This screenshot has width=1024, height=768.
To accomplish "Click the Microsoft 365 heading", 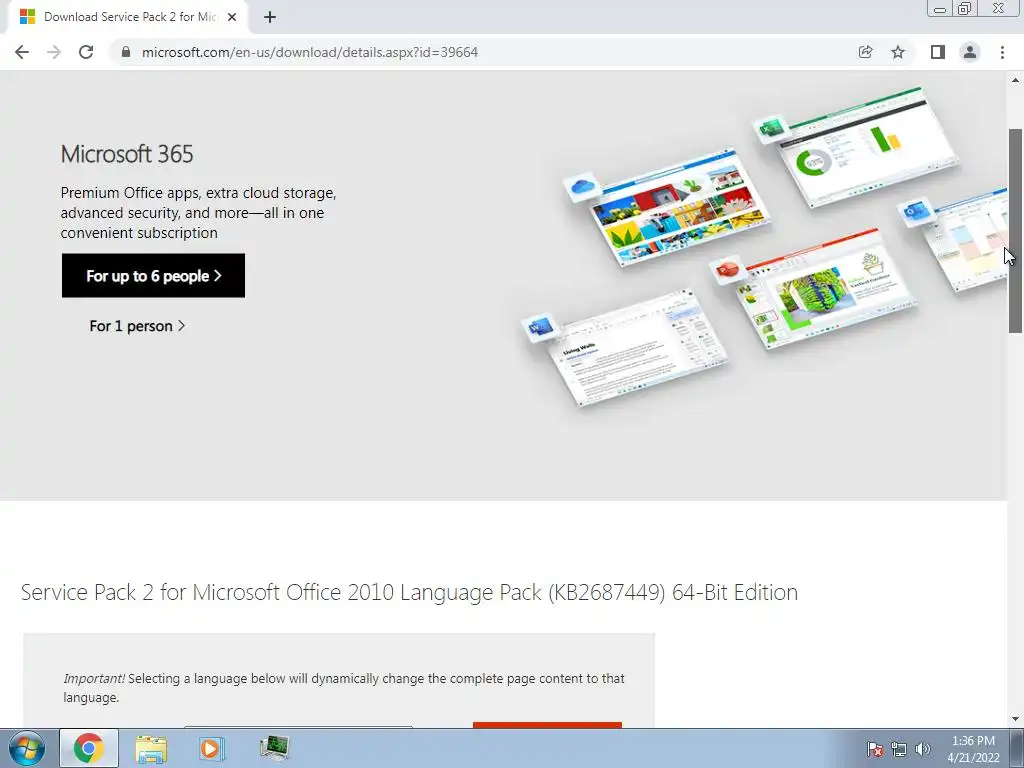I will coord(127,154).
